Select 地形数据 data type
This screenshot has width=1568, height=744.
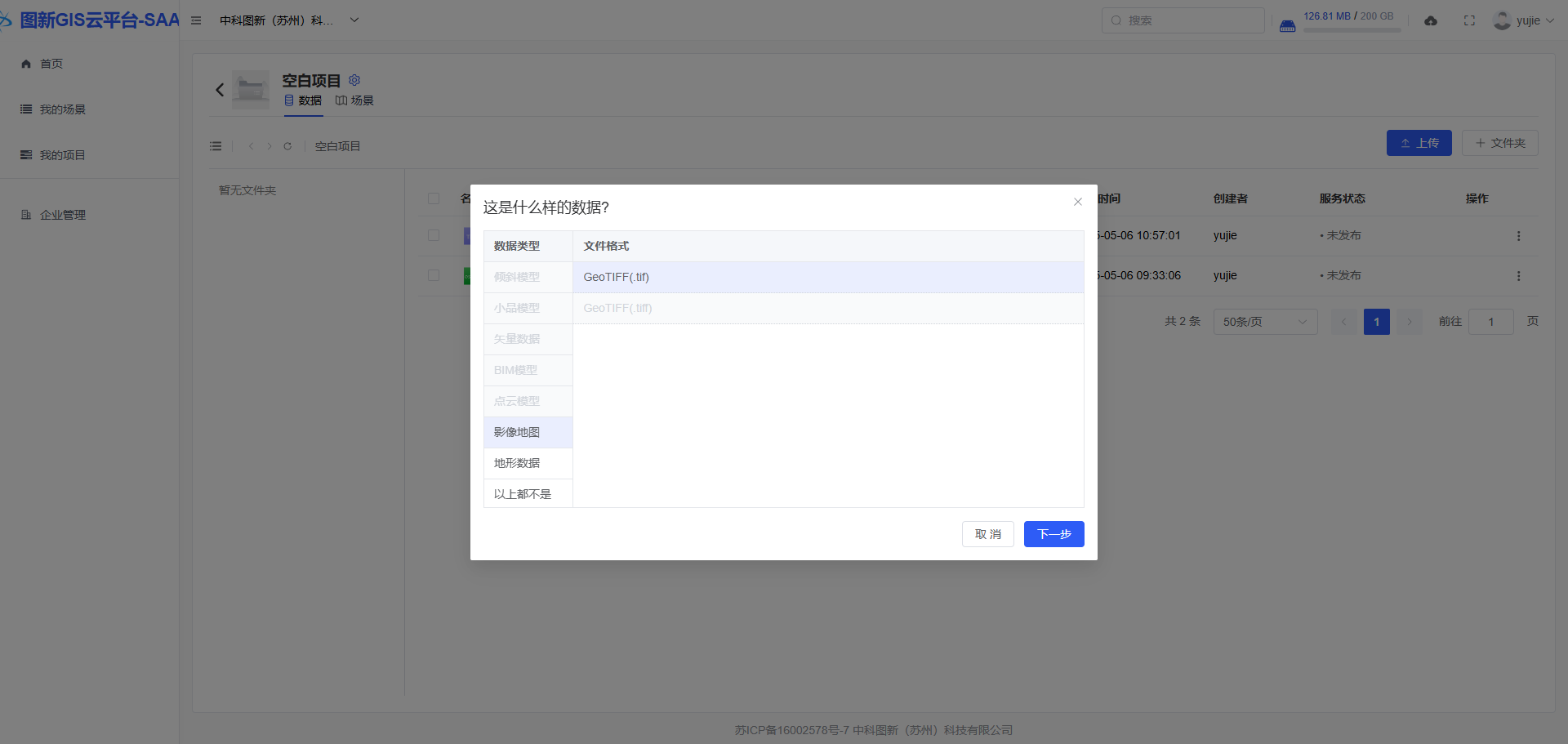point(517,463)
